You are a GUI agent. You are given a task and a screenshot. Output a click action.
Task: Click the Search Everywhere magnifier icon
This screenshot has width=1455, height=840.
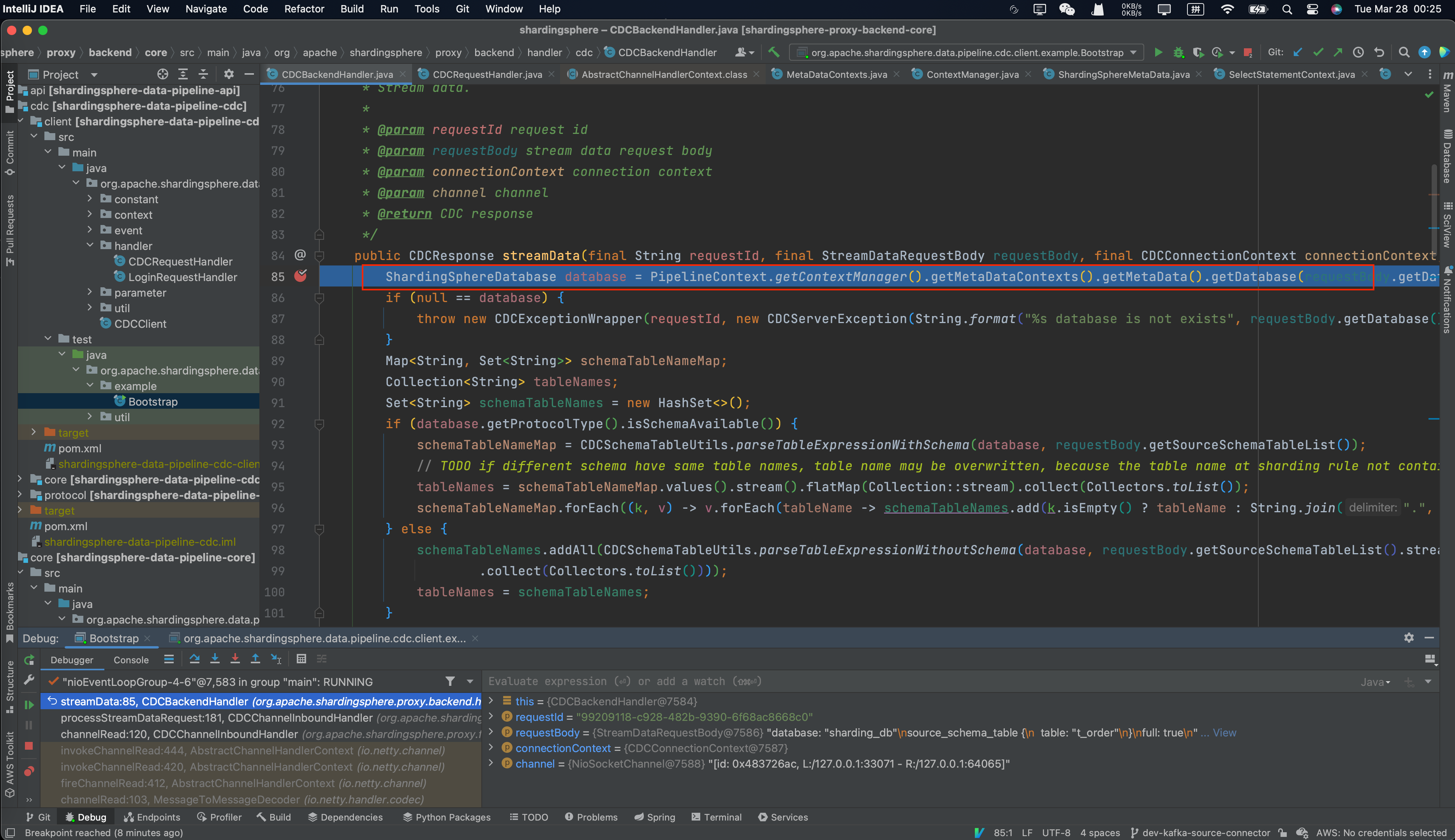click(1404, 52)
